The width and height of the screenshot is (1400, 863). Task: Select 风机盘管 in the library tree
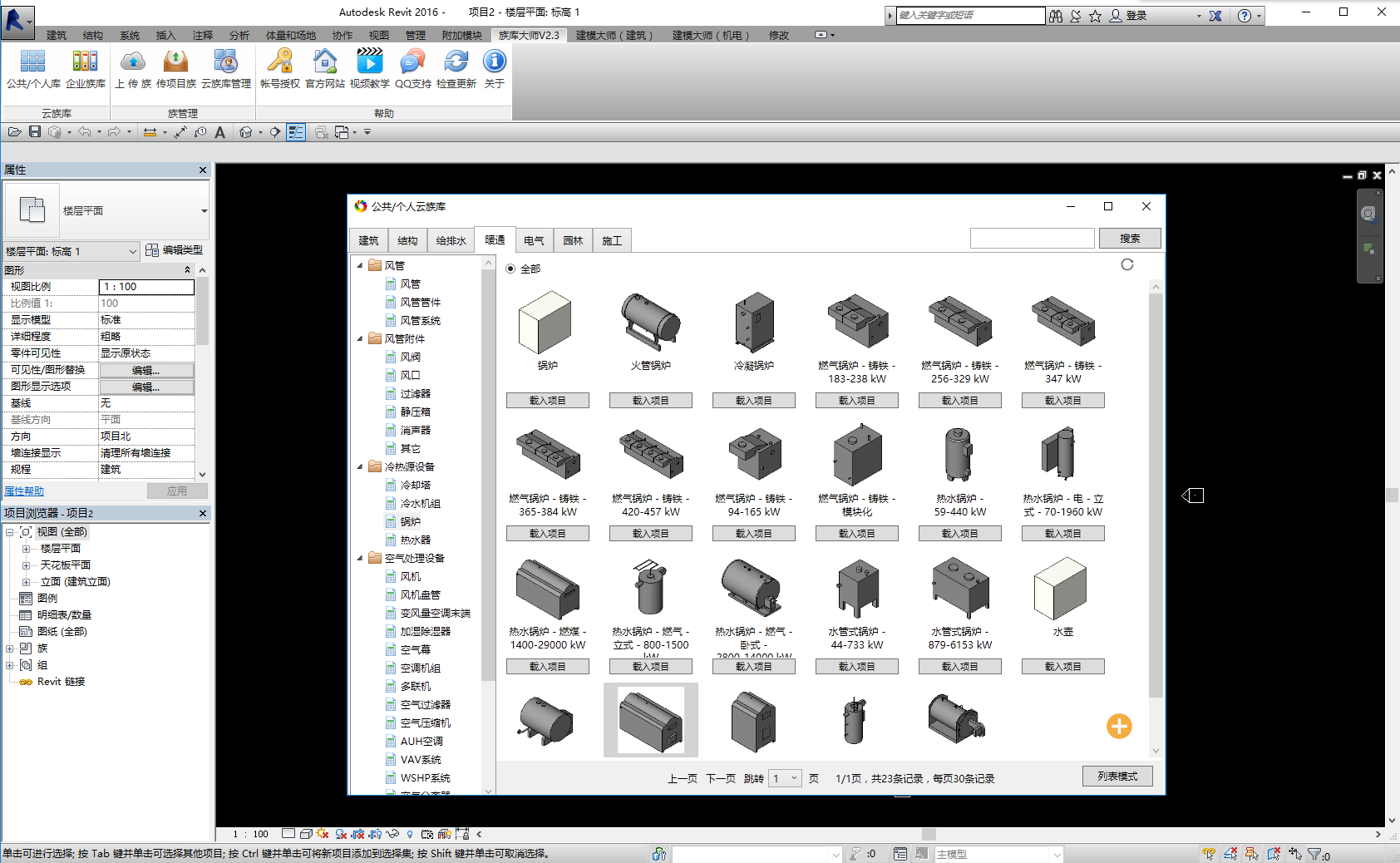tap(420, 594)
